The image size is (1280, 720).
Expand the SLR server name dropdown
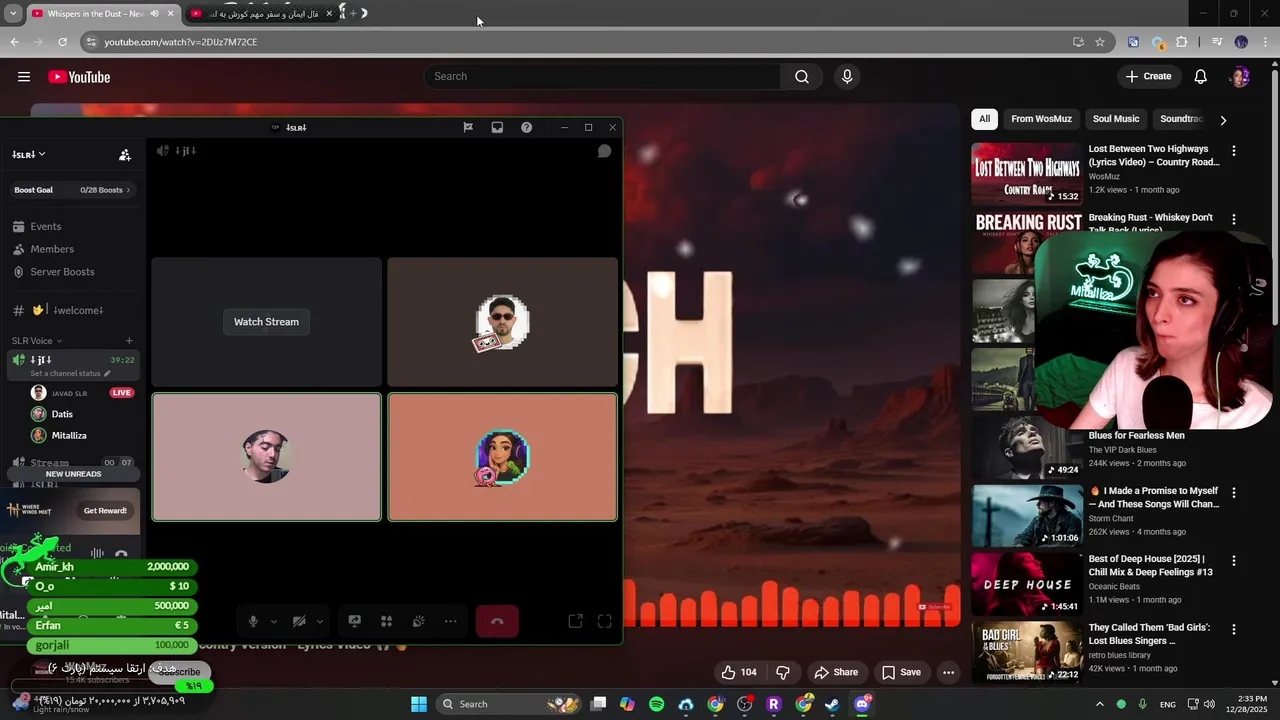(29, 155)
